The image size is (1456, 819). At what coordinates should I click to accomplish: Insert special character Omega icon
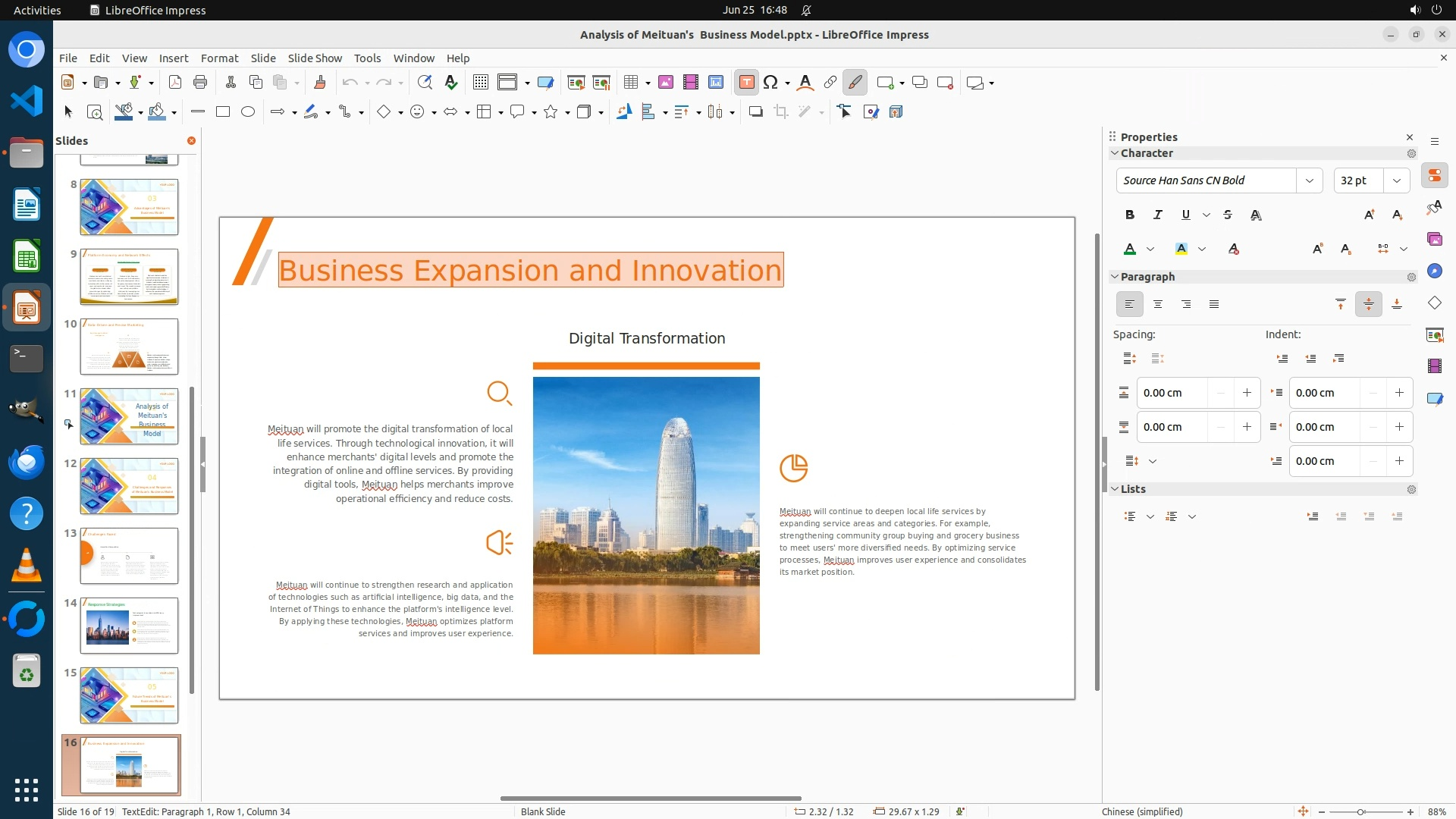[770, 83]
